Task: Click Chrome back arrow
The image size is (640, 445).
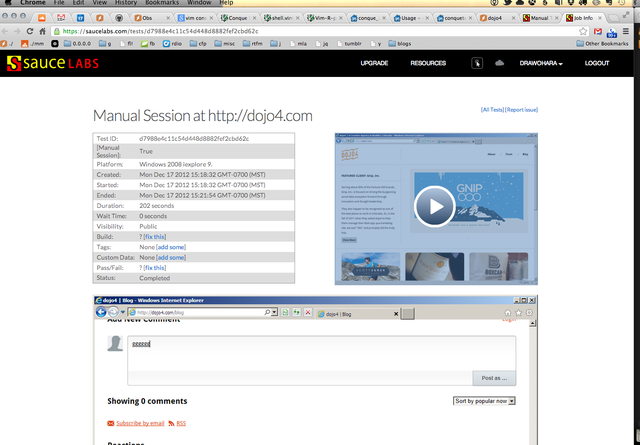Action: 6,31
